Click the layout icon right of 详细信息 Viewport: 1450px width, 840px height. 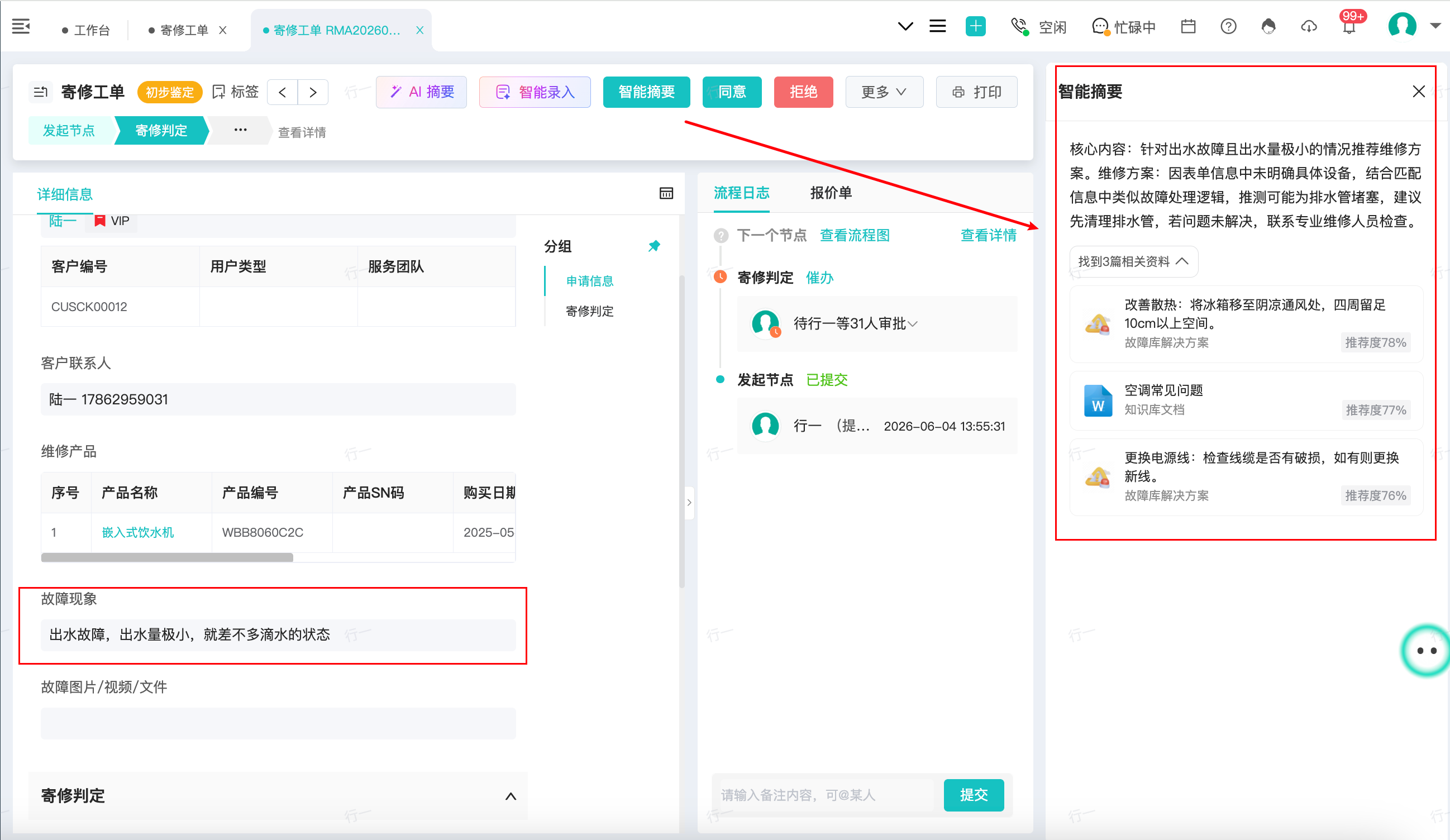[x=666, y=193]
